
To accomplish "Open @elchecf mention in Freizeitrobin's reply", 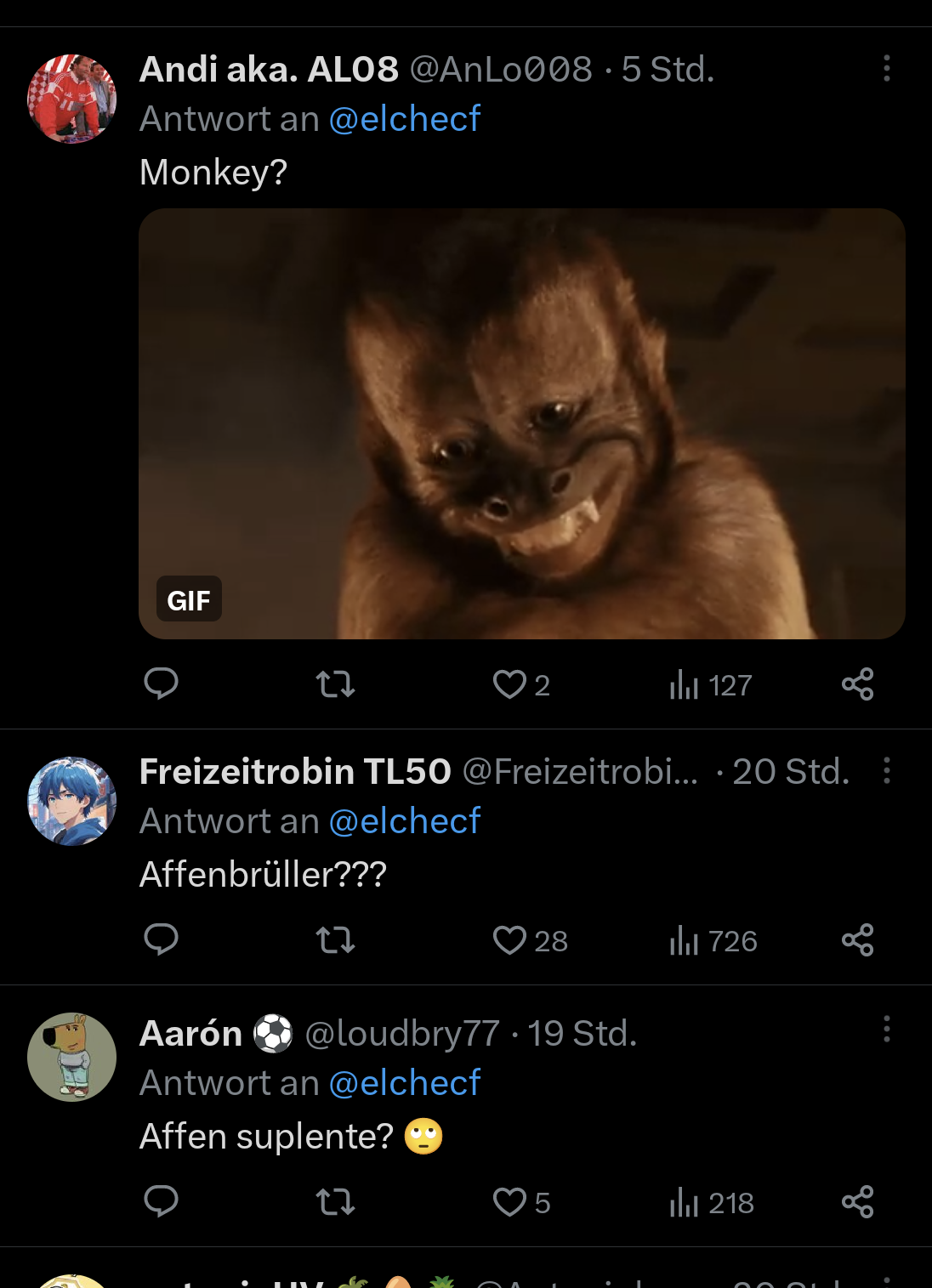I will [405, 821].
